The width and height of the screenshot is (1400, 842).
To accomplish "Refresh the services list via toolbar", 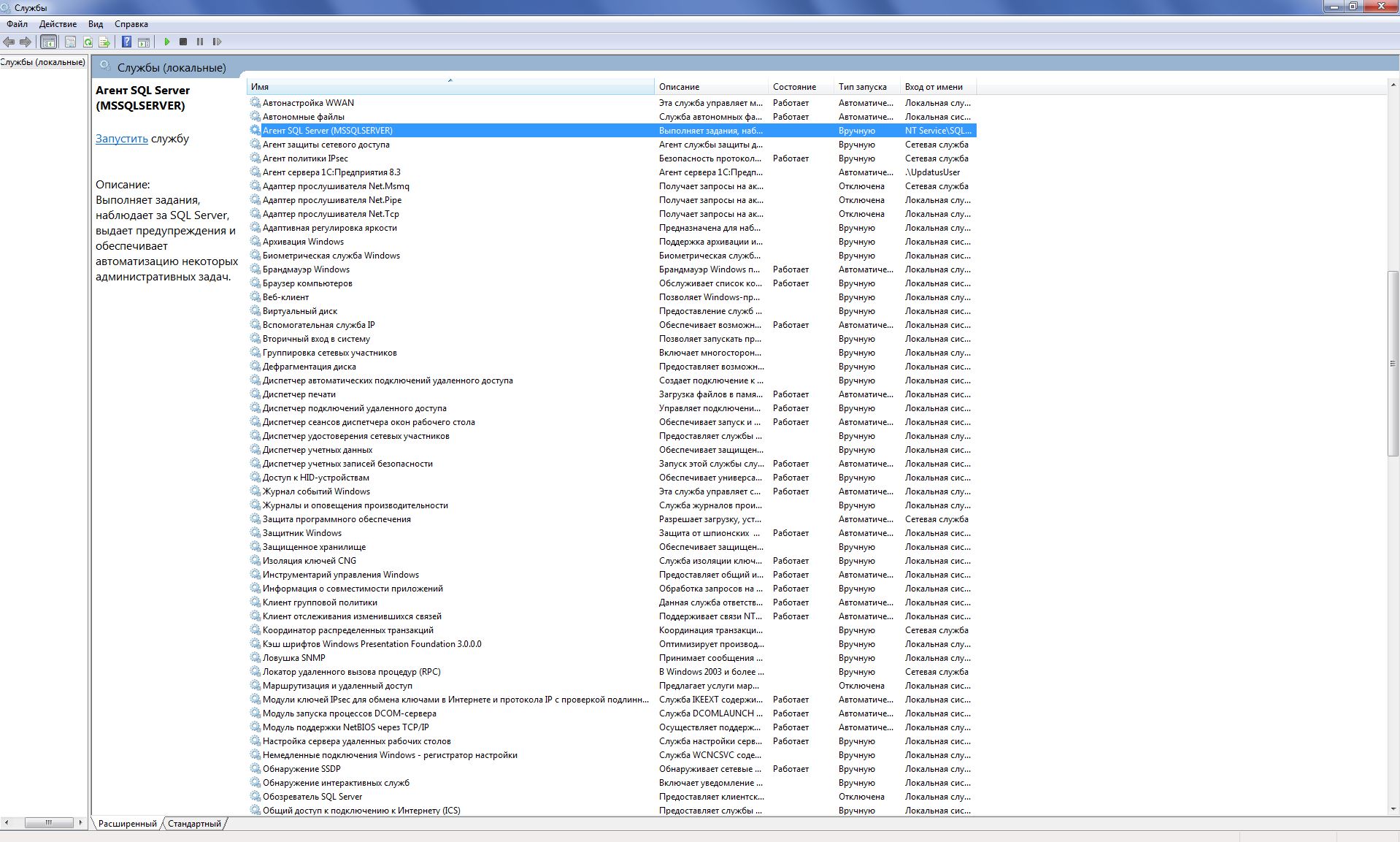I will 88,42.
